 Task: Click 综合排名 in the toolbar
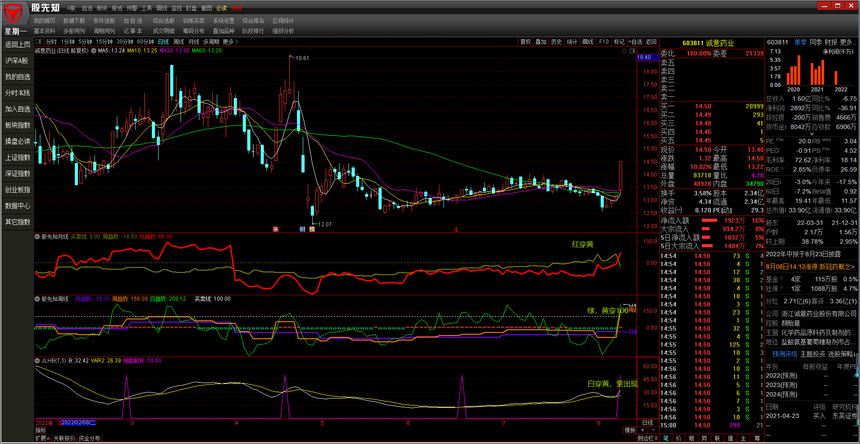(x=253, y=20)
